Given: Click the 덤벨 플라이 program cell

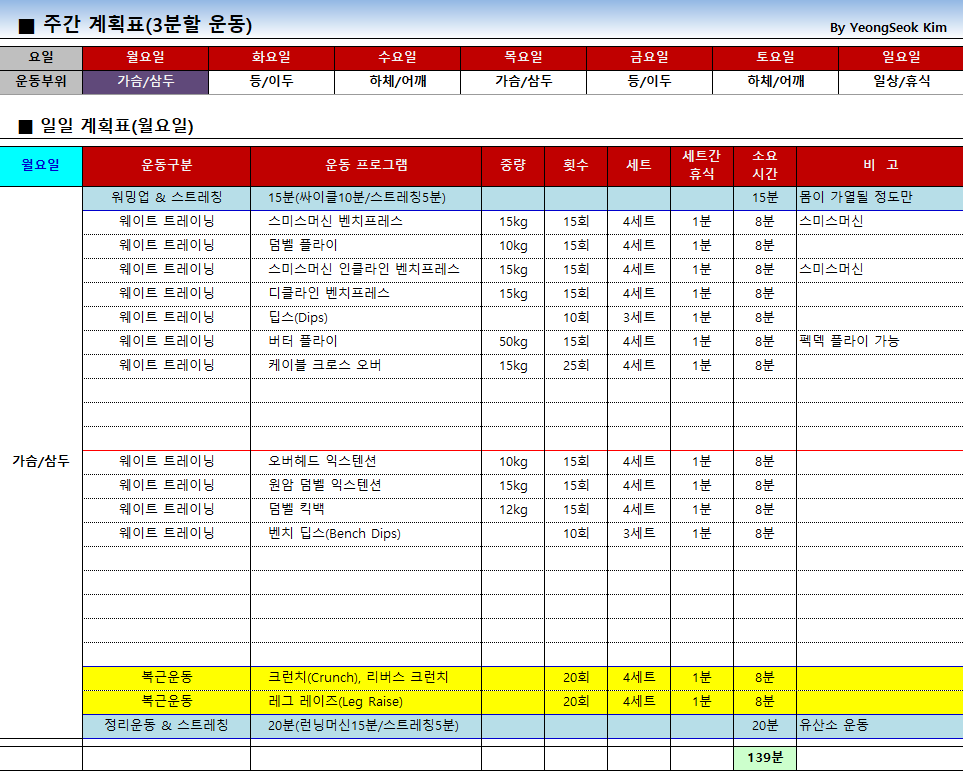Looking at the screenshot, I should point(366,246).
